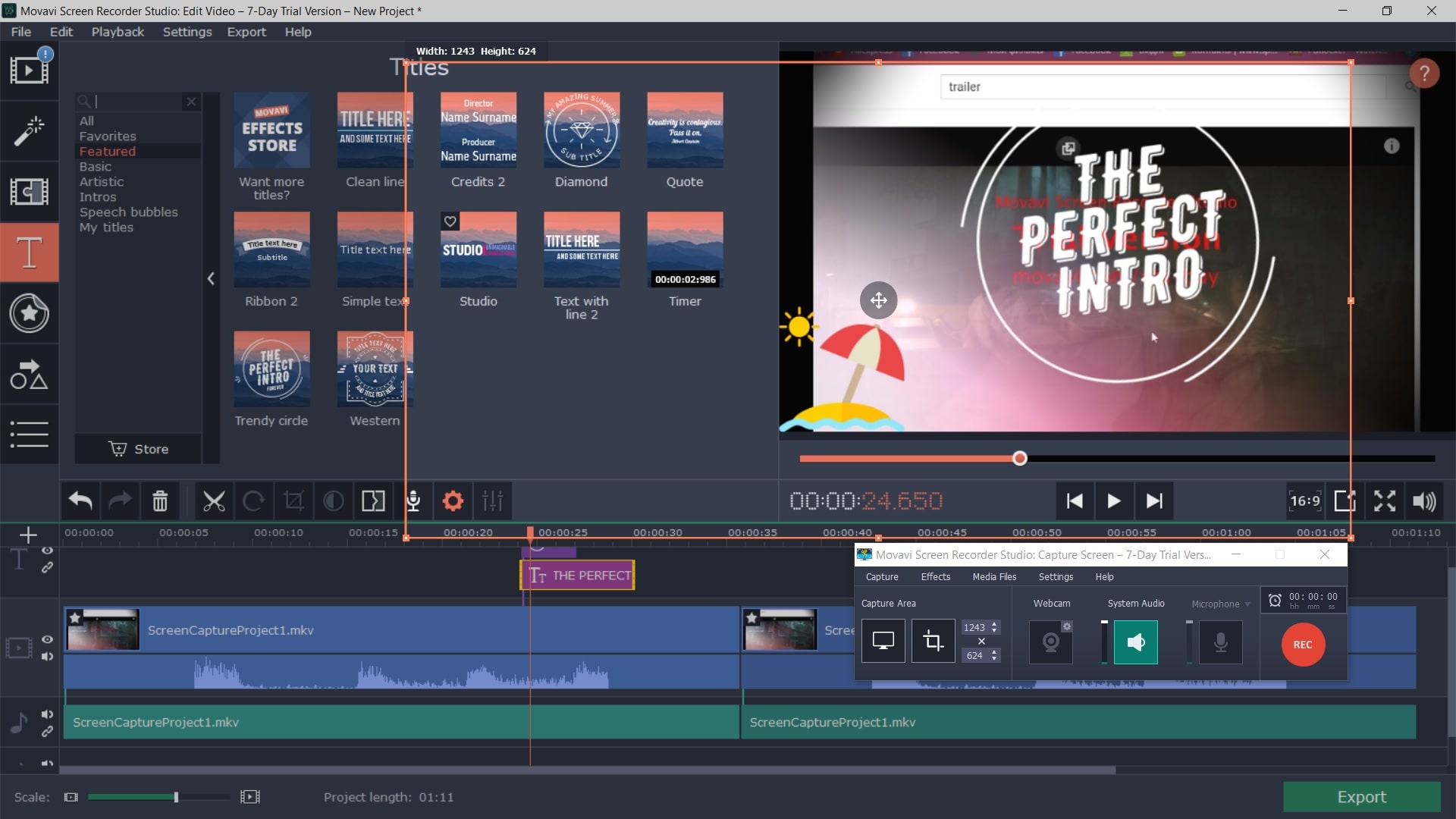Click the Trendy circle title thumbnail
This screenshot has width=1456, height=819.
click(x=270, y=370)
